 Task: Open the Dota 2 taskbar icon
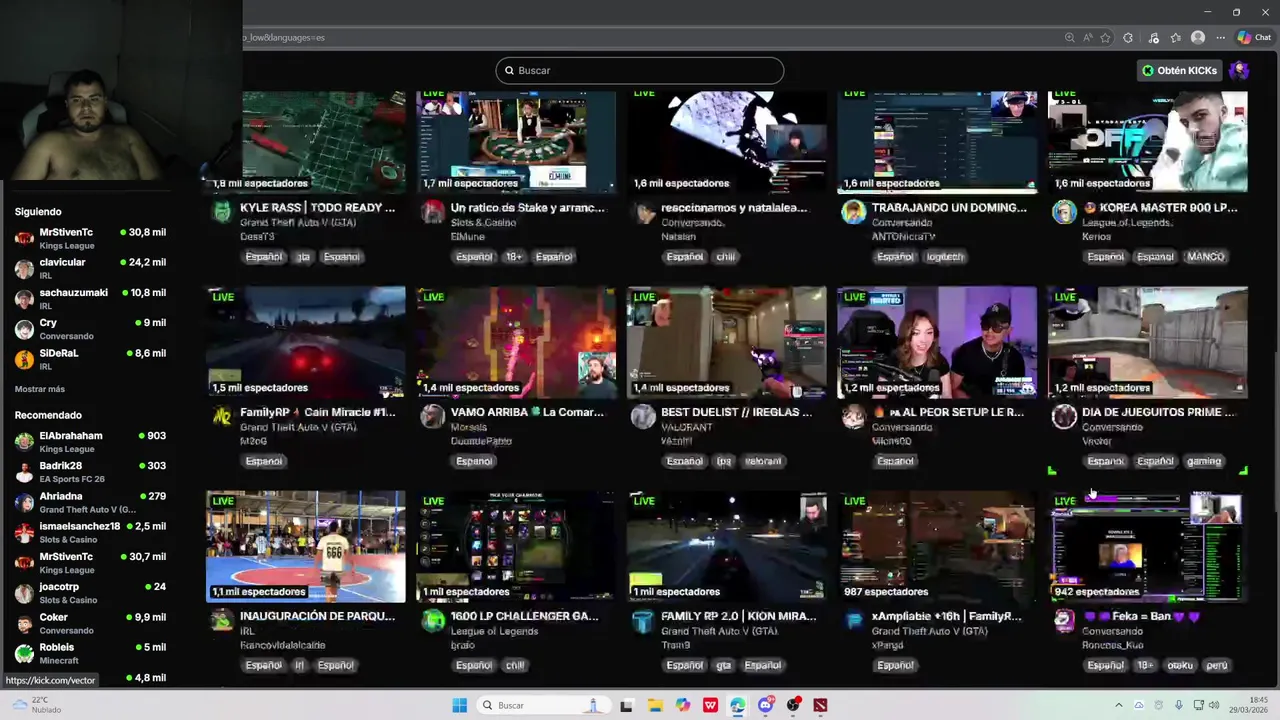[x=820, y=705]
